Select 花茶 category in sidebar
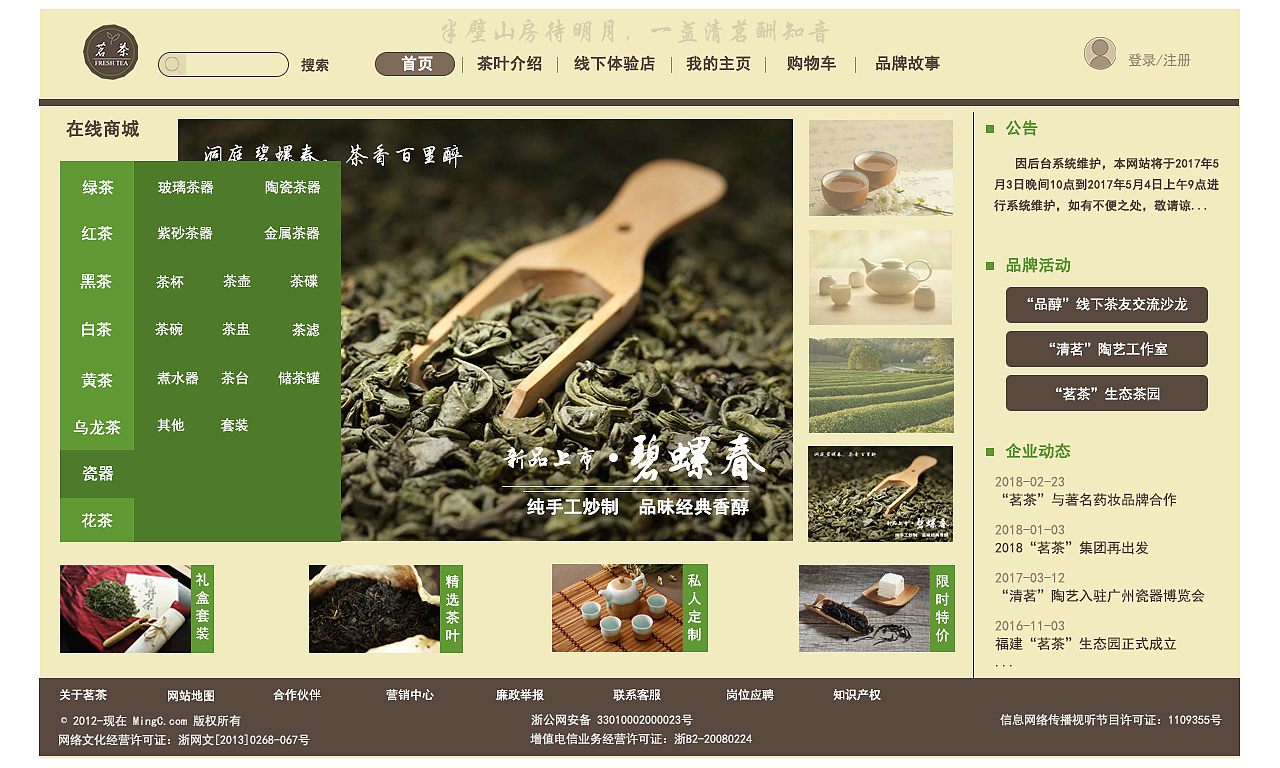 97,520
